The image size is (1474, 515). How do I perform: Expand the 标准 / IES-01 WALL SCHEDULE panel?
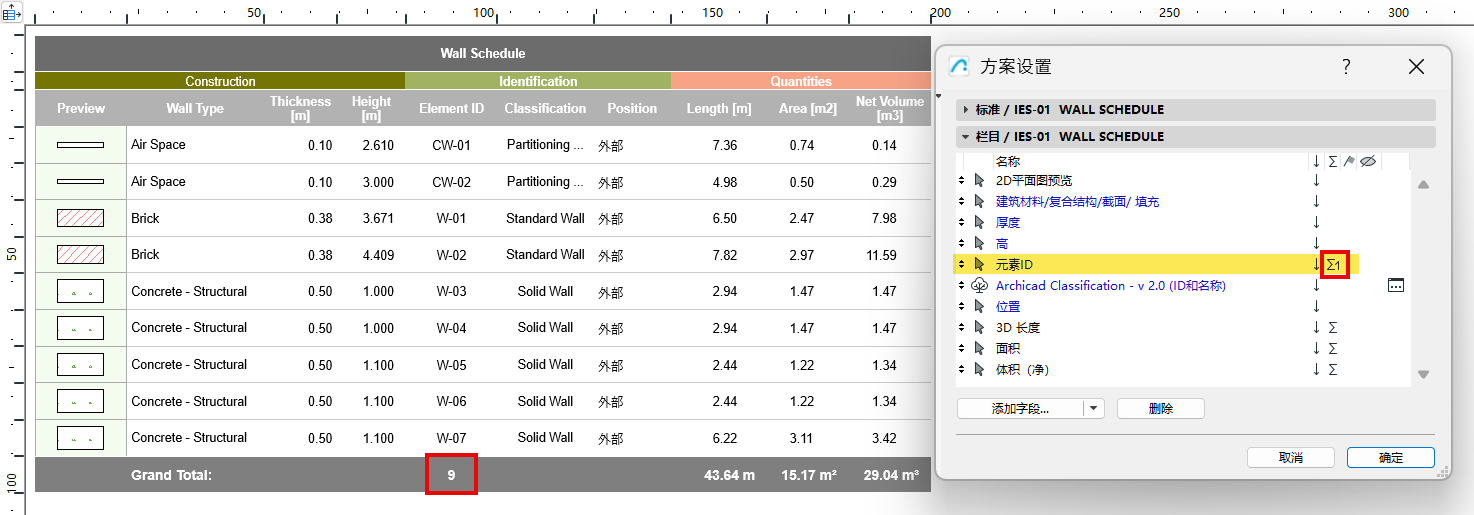[965, 110]
